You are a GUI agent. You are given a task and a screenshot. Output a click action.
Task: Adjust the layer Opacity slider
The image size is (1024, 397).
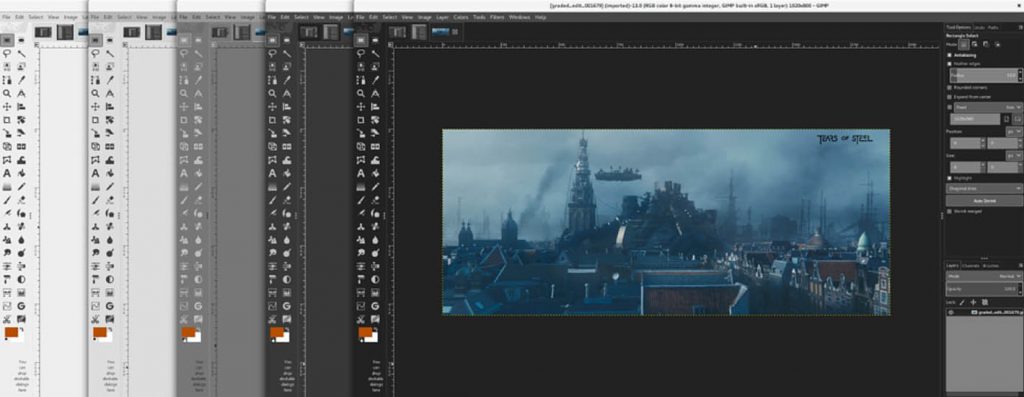[x=984, y=288]
